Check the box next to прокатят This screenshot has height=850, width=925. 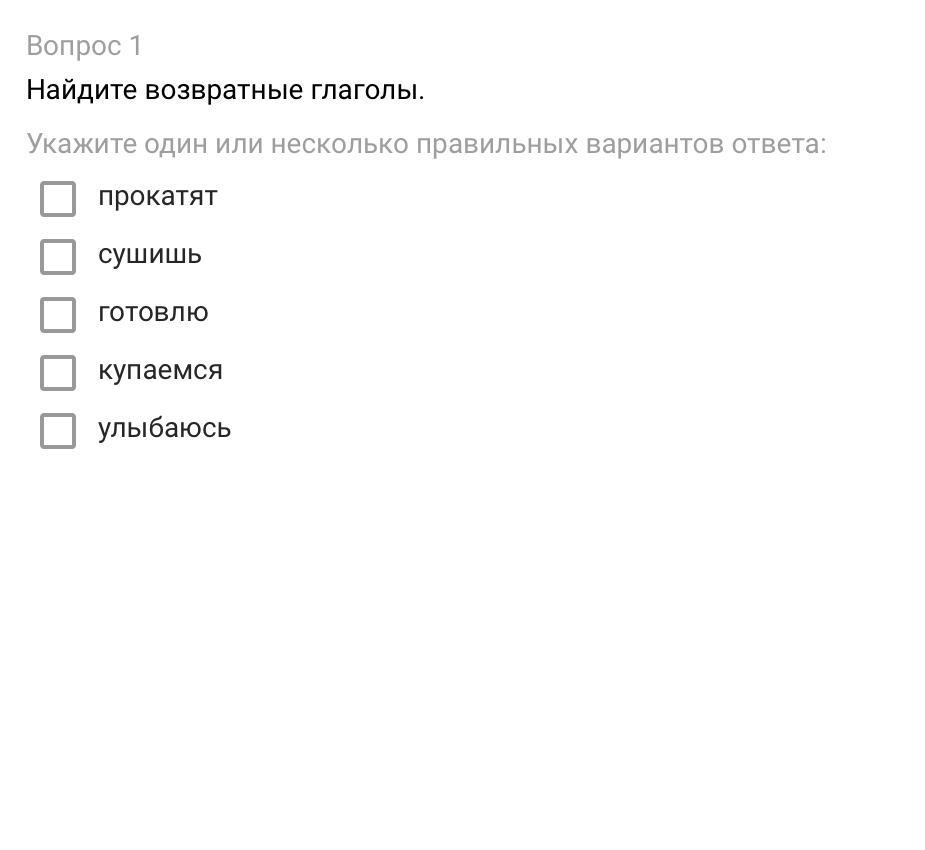(58, 198)
